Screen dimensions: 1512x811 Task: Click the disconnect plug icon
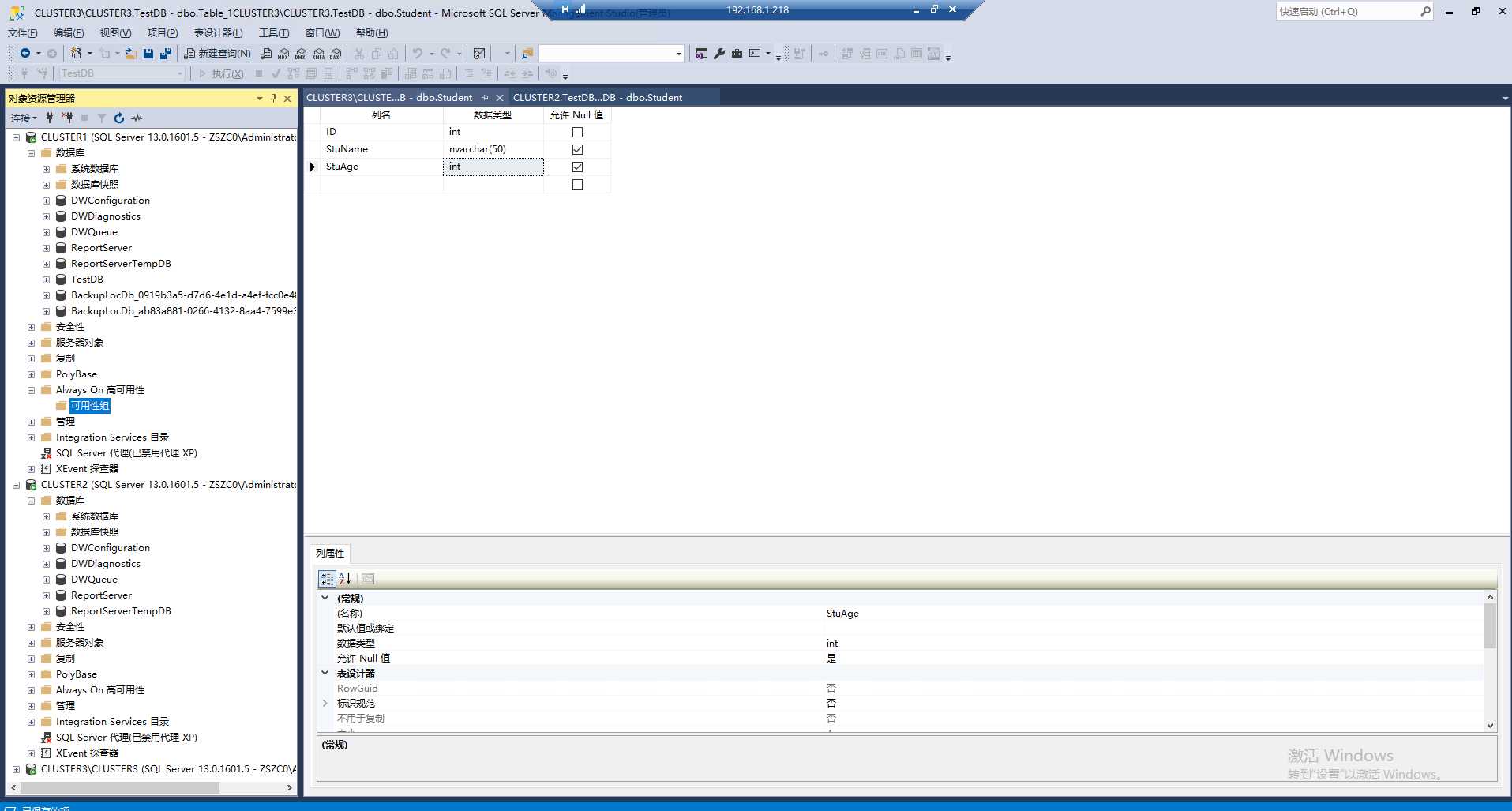[x=67, y=118]
